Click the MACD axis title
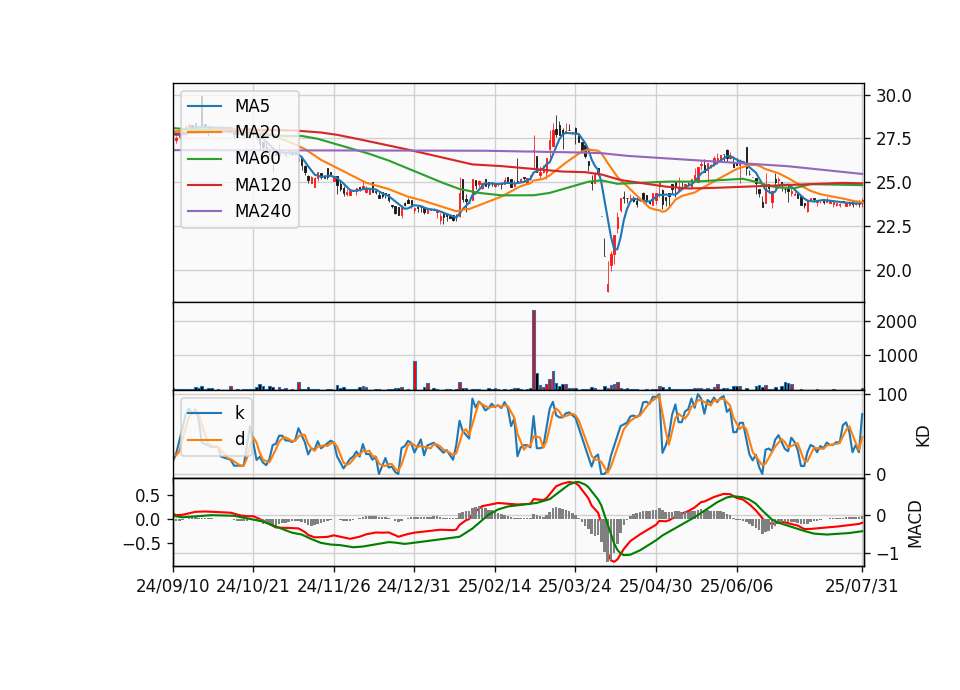Screen dimensions: 960x690 915,524
